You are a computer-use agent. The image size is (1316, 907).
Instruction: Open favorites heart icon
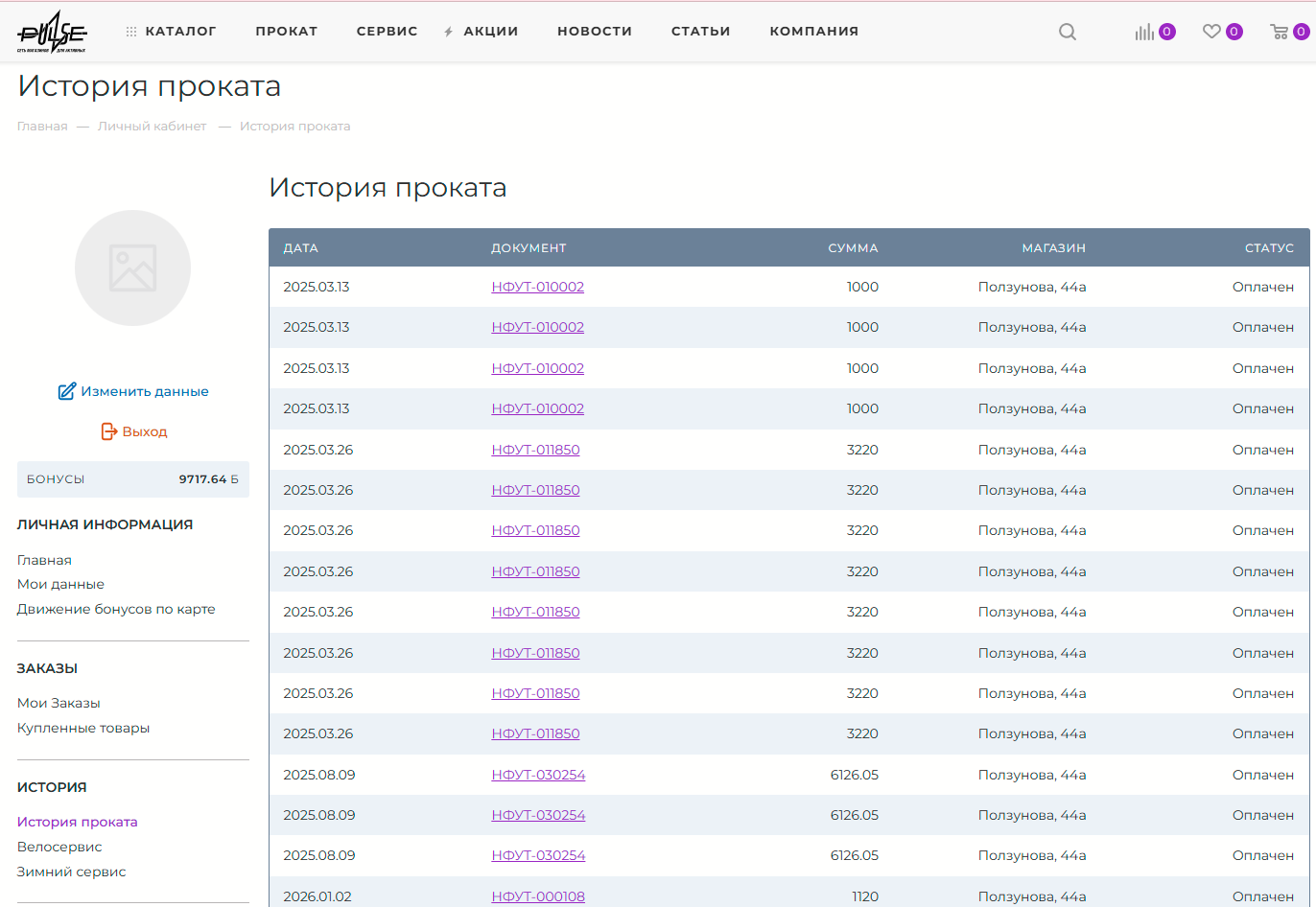(x=1211, y=32)
